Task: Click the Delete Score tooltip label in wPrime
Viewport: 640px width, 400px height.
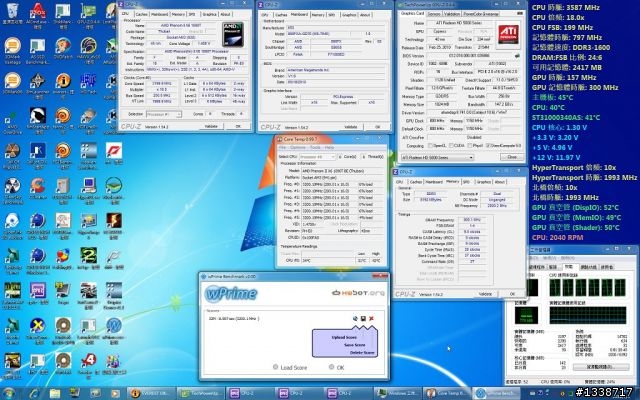Action: [362, 352]
